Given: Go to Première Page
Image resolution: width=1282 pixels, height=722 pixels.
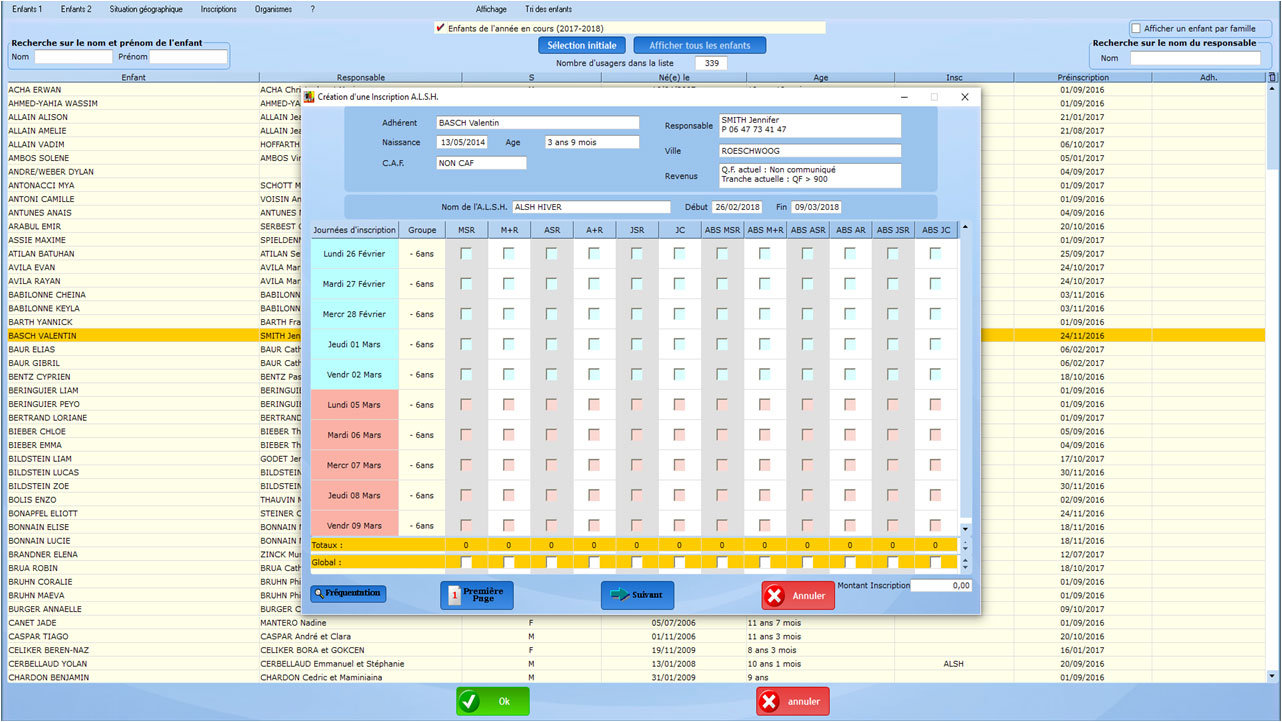Looking at the screenshot, I should [477, 595].
